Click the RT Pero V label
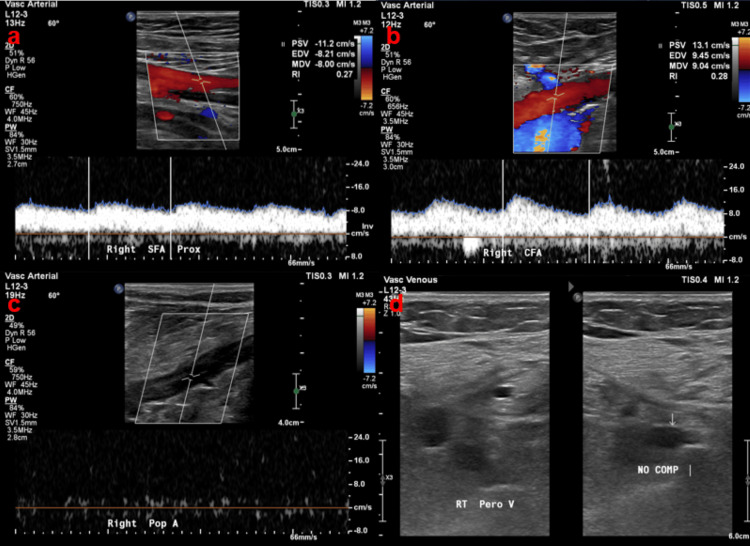This screenshot has height=546, width=750. 485,504
